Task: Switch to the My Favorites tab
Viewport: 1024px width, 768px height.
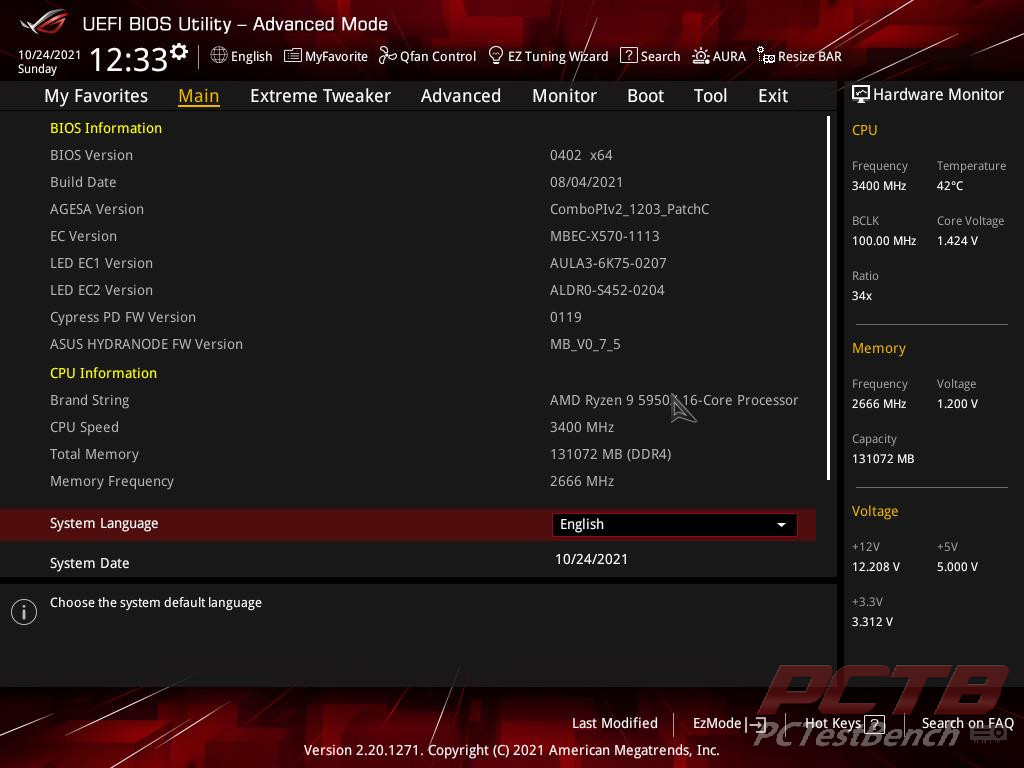Action: 96,96
